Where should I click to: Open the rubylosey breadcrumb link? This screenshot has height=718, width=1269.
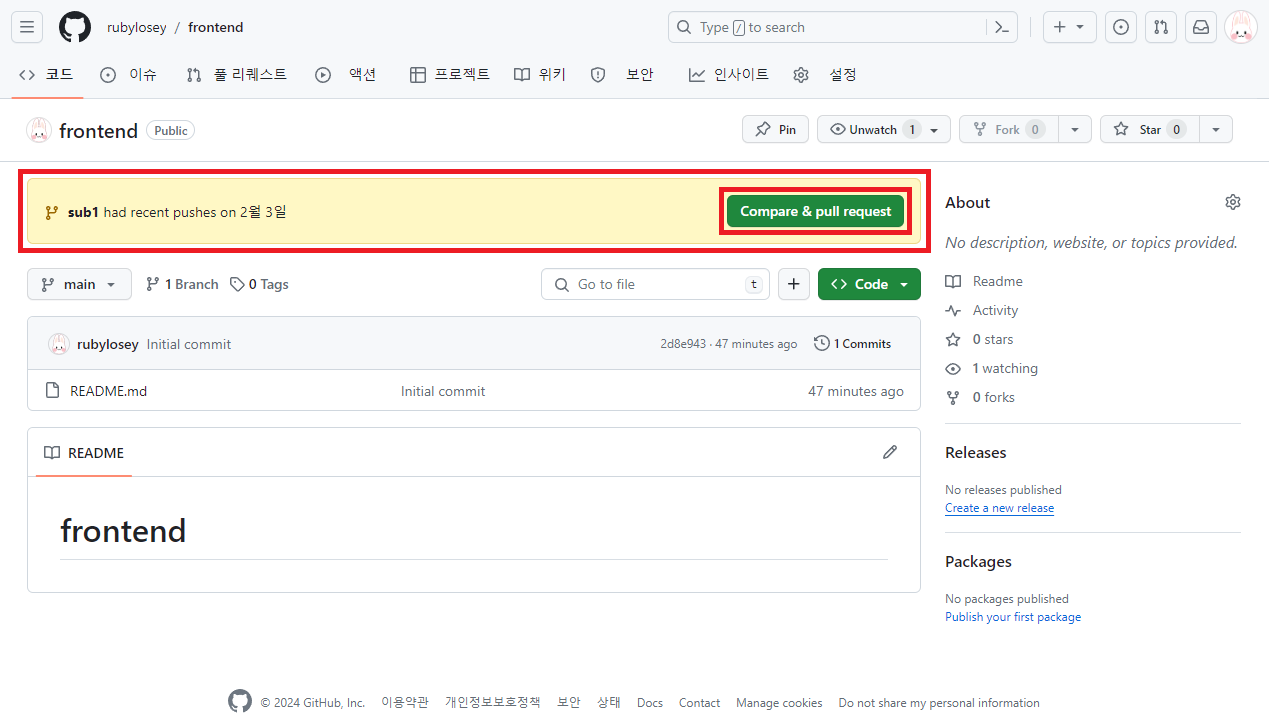(137, 27)
